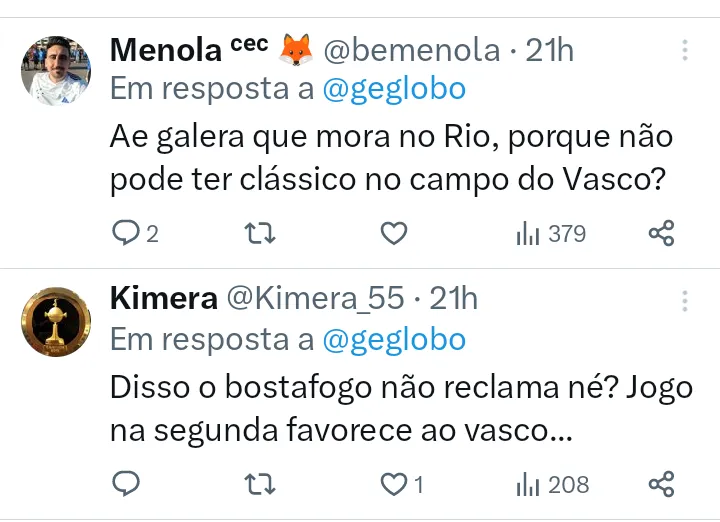The width and height of the screenshot is (720, 522).
Task: Retweet Kimera's bostafogo post
Action: pos(260,485)
